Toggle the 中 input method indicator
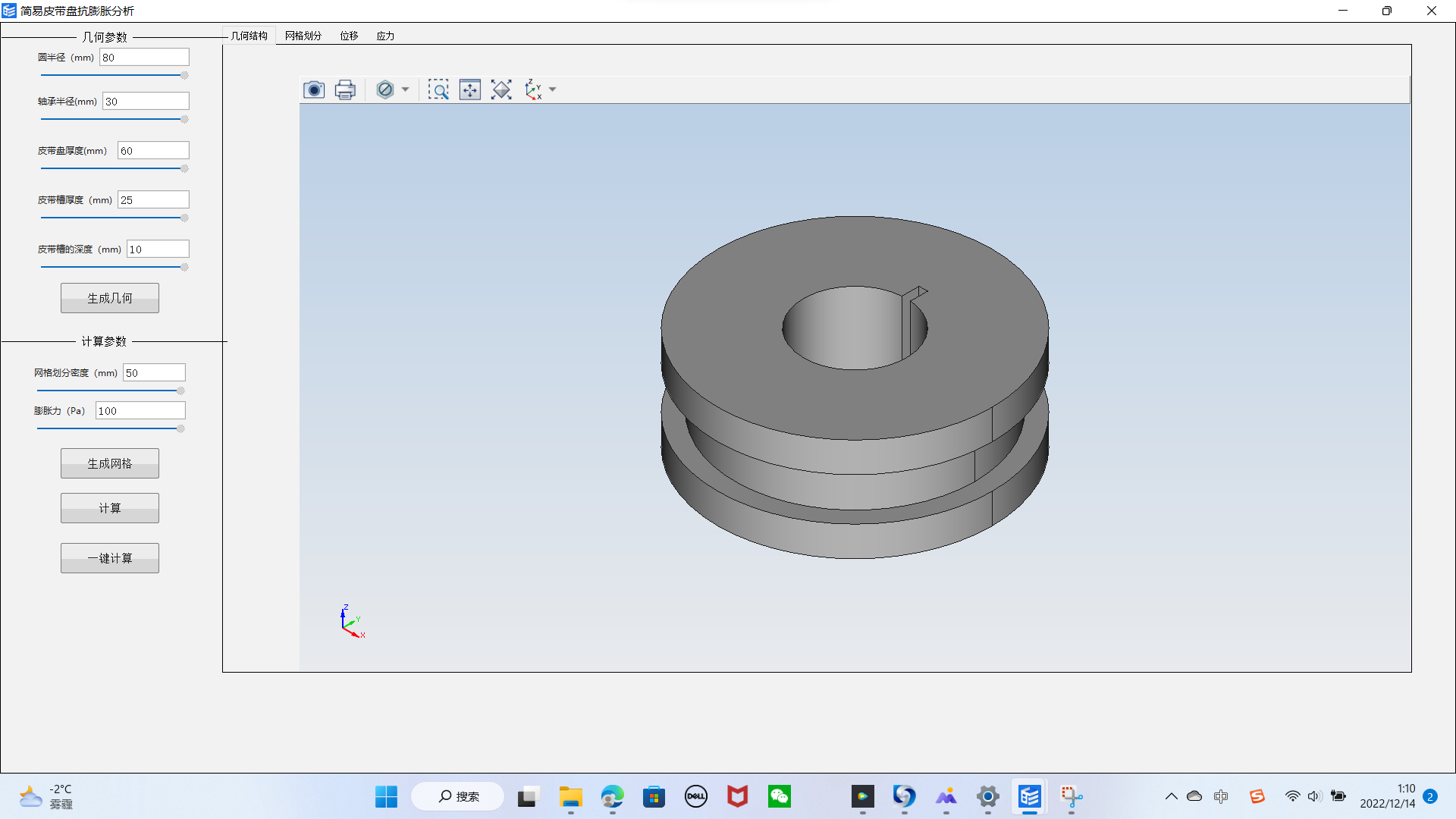Screen dimensions: 1456x819 (1221, 796)
